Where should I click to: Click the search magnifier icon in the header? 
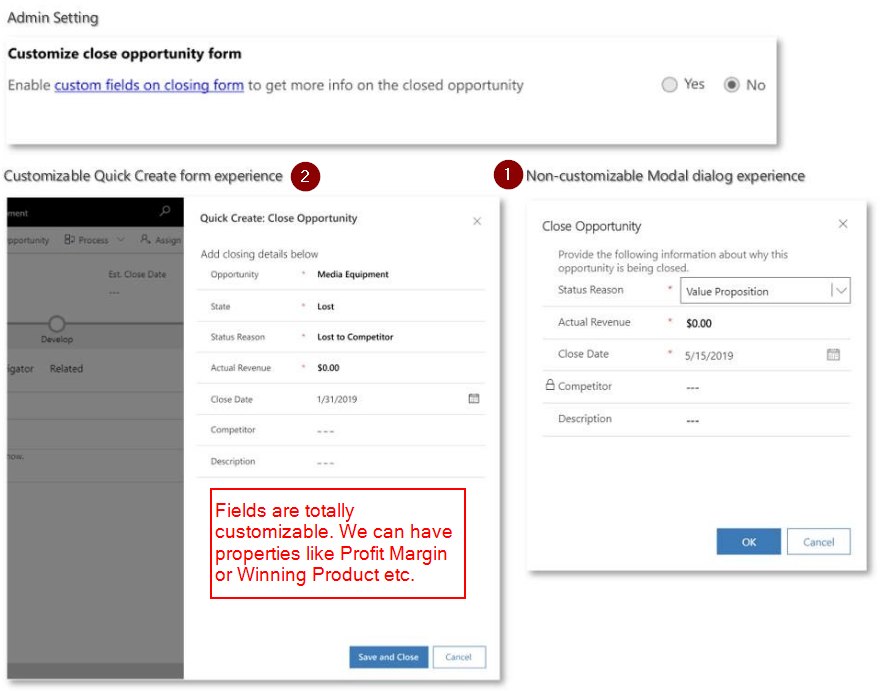(x=164, y=212)
